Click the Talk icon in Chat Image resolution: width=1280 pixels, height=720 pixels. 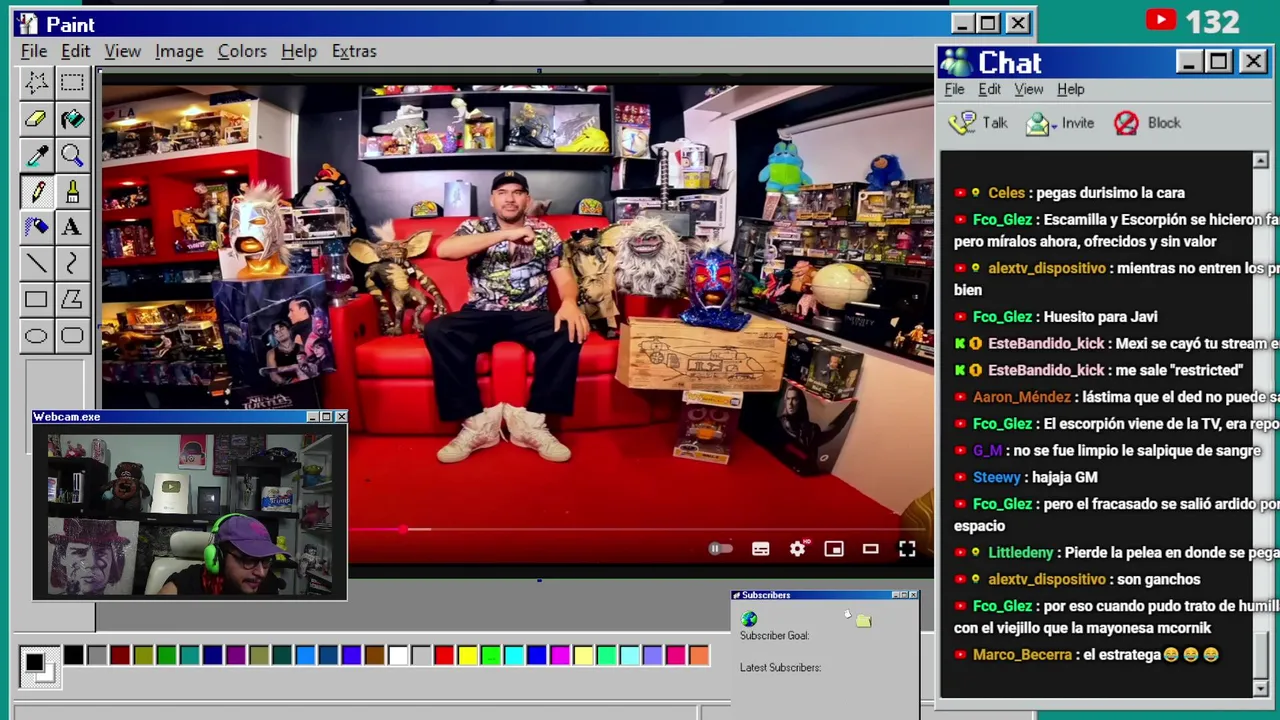point(962,123)
